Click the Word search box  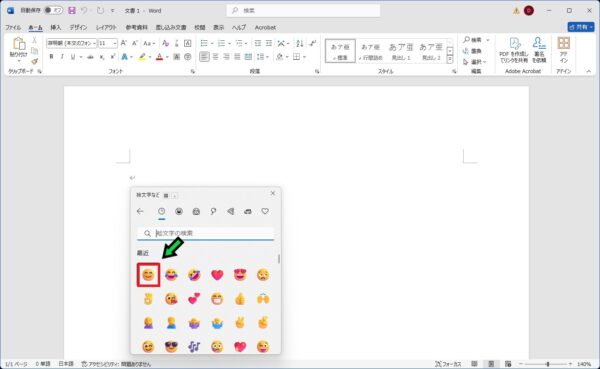click(x=303, y=10)
